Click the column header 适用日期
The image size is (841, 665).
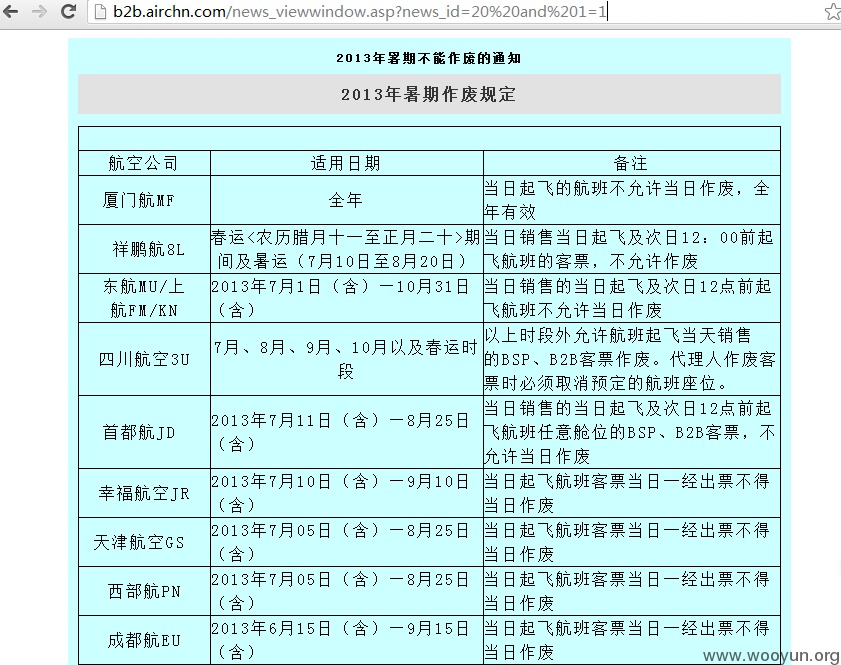pyautogui.click(x=346, y=163)
